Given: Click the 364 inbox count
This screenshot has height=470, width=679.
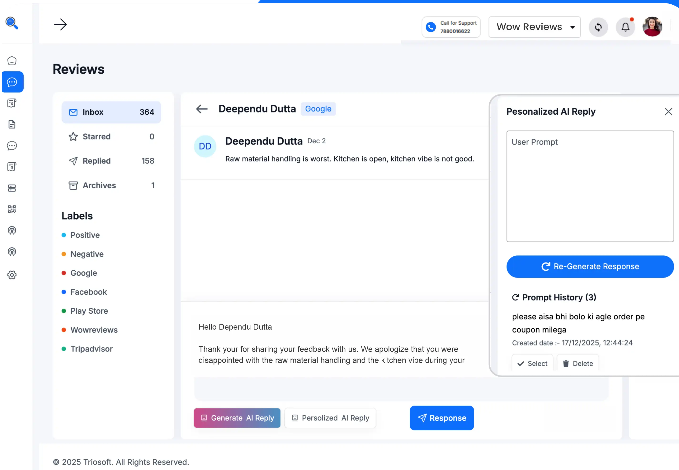Looking at the screenshot, I should [x=147, y=112].
